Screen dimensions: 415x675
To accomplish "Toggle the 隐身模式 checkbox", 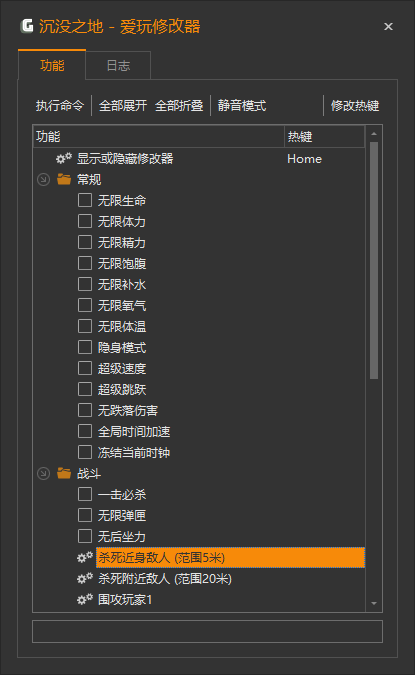I will coord(85,347).
